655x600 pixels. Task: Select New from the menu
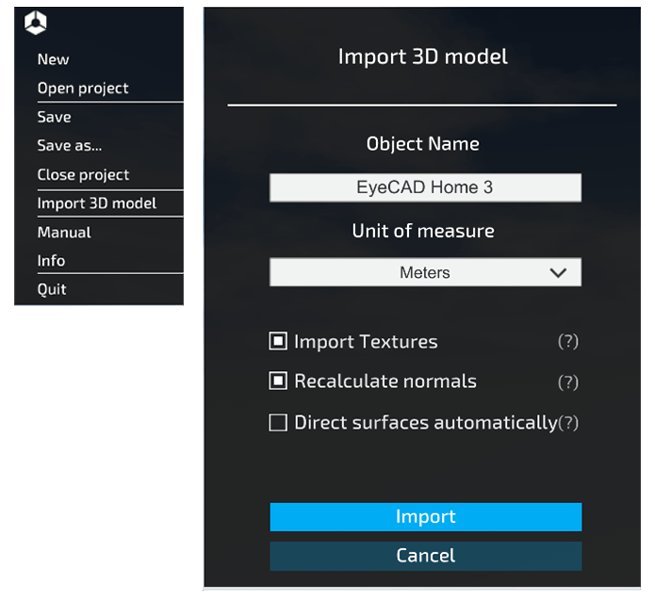point(53,59)
